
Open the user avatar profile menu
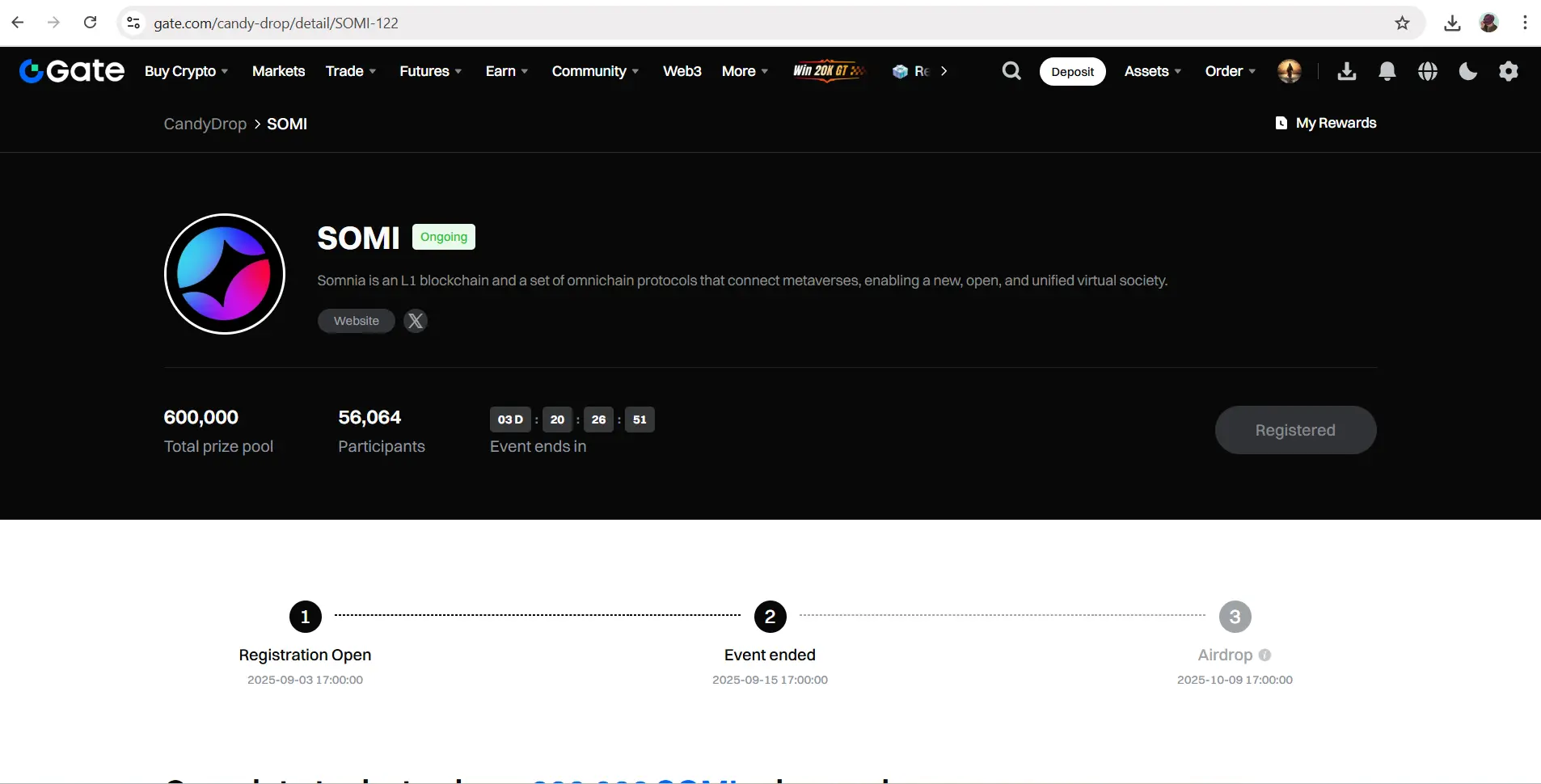(x=1290, y=71)
